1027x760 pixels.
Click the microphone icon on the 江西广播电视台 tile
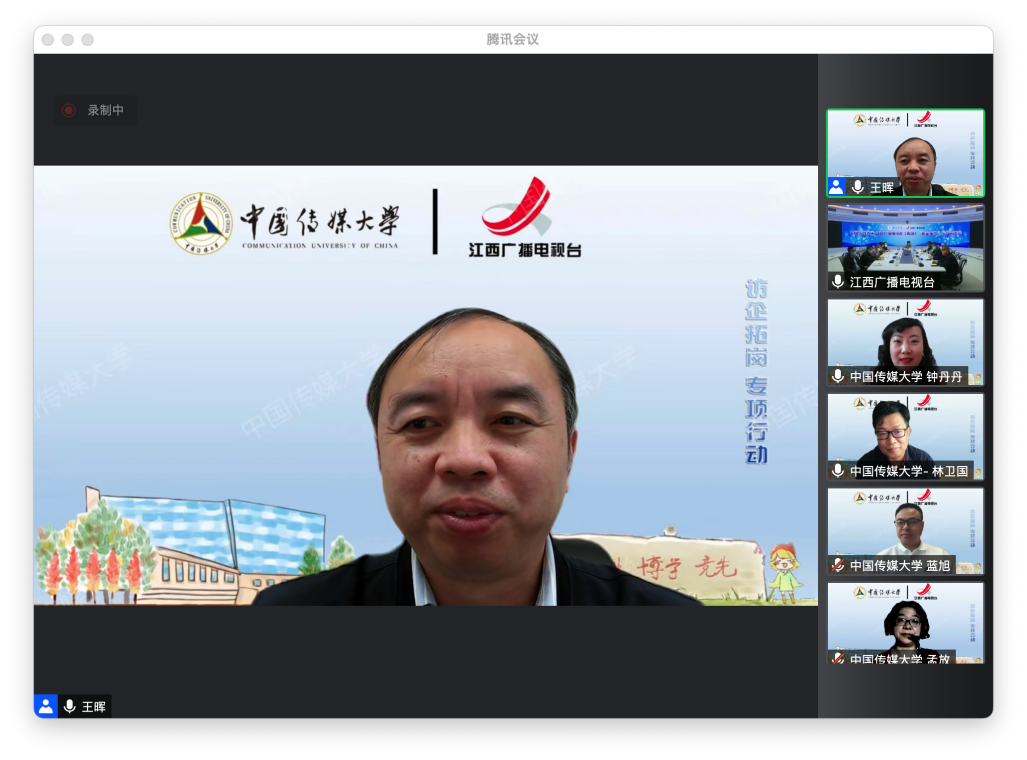pyautogui.click(x=838, y=282)
